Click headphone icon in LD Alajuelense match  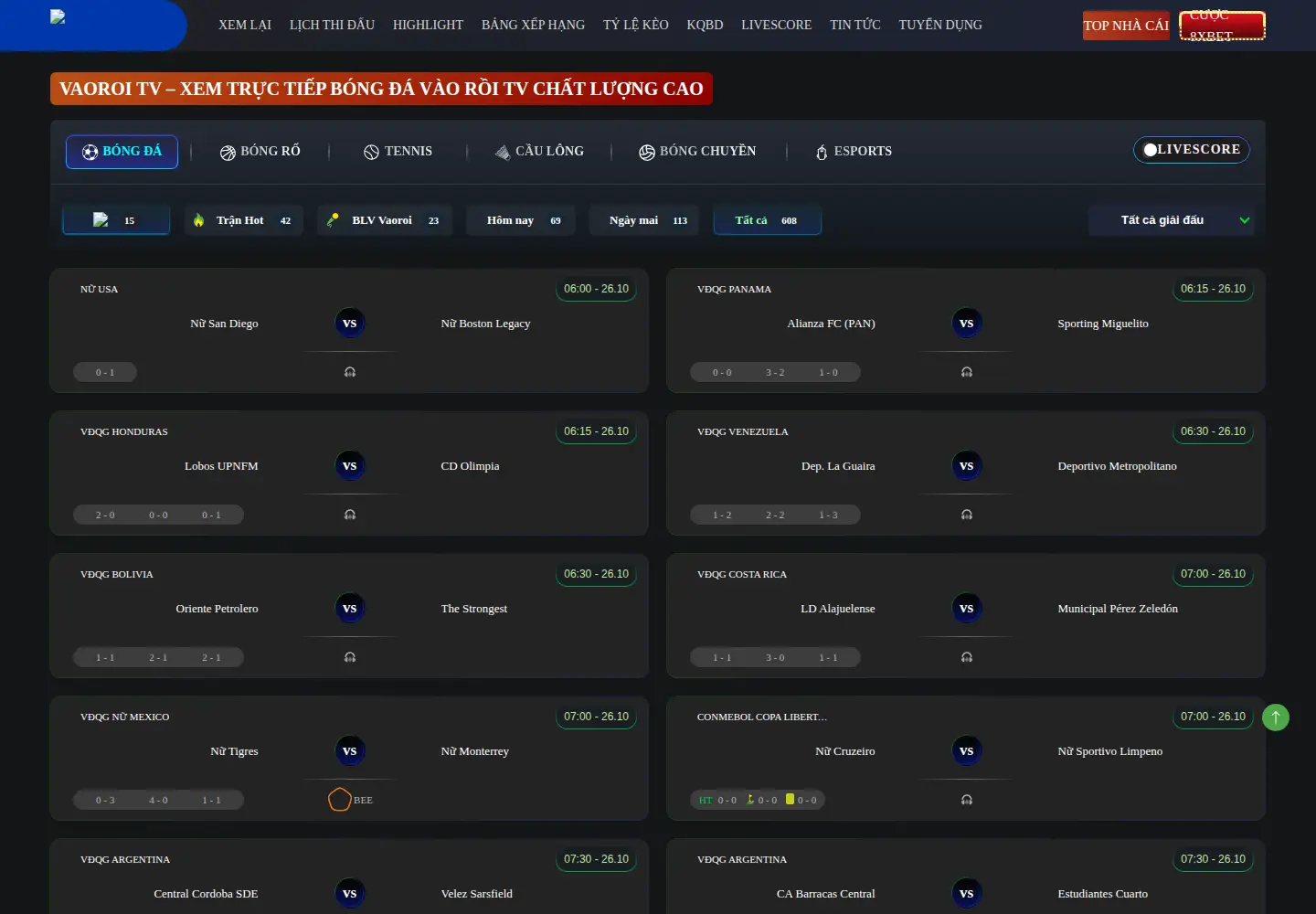coord(967,657)
